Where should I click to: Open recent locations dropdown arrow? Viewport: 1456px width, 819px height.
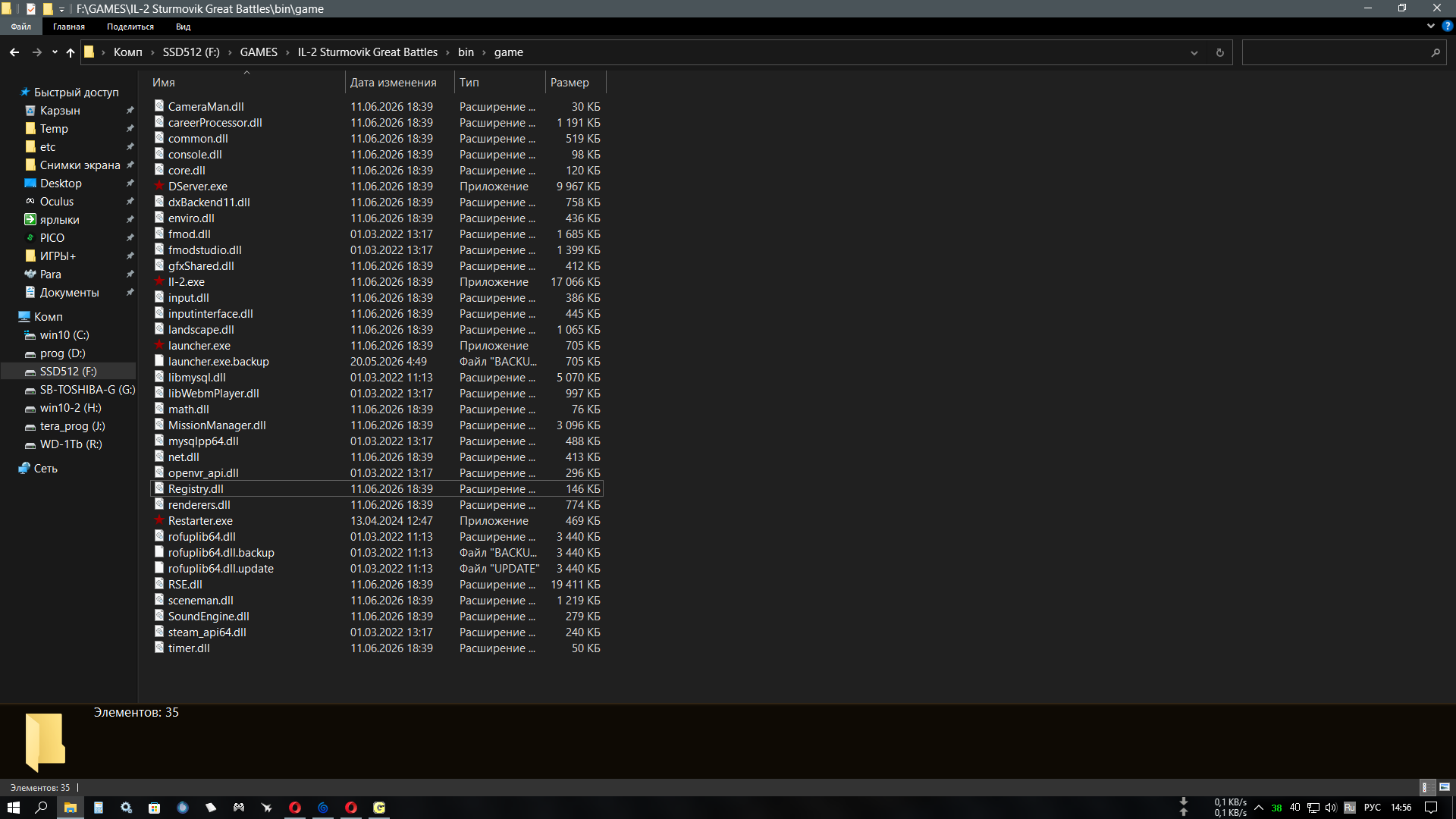tap(55, 52)
